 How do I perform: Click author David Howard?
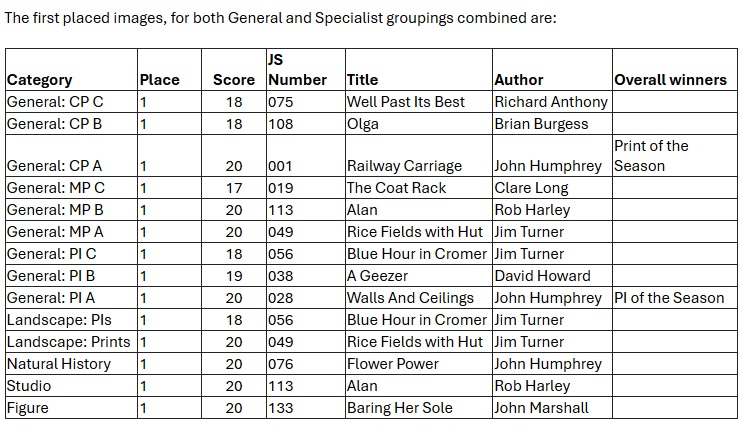point(542,276)
